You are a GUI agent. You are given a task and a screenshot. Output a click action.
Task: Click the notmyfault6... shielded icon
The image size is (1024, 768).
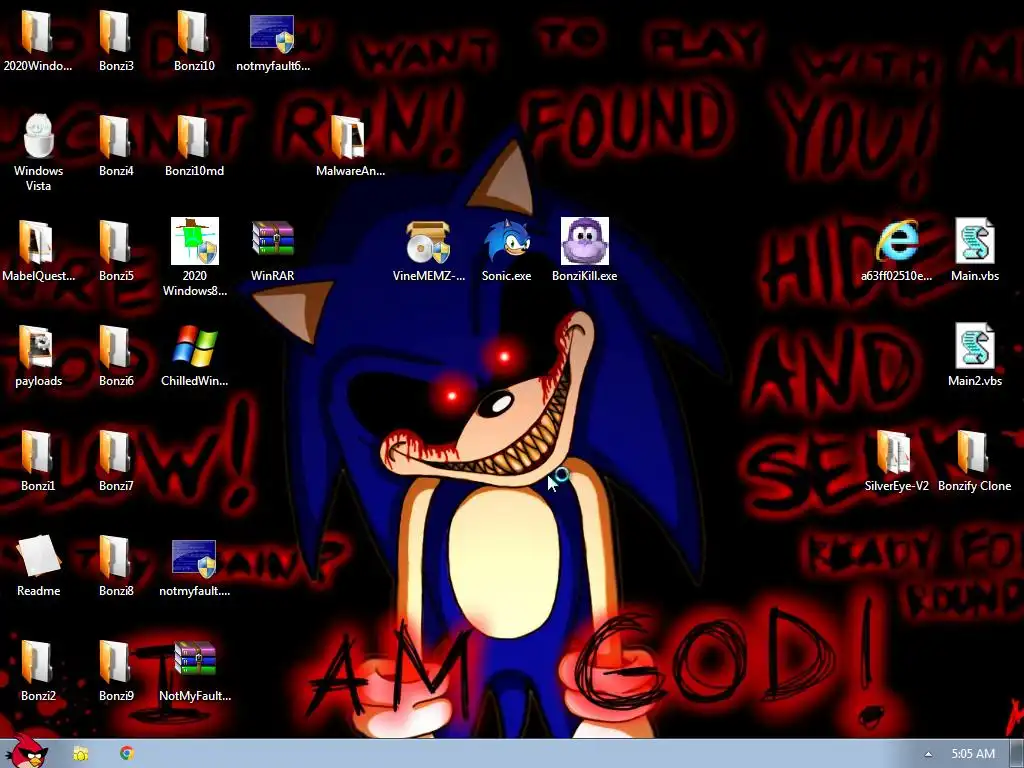[x=272, y=33]
